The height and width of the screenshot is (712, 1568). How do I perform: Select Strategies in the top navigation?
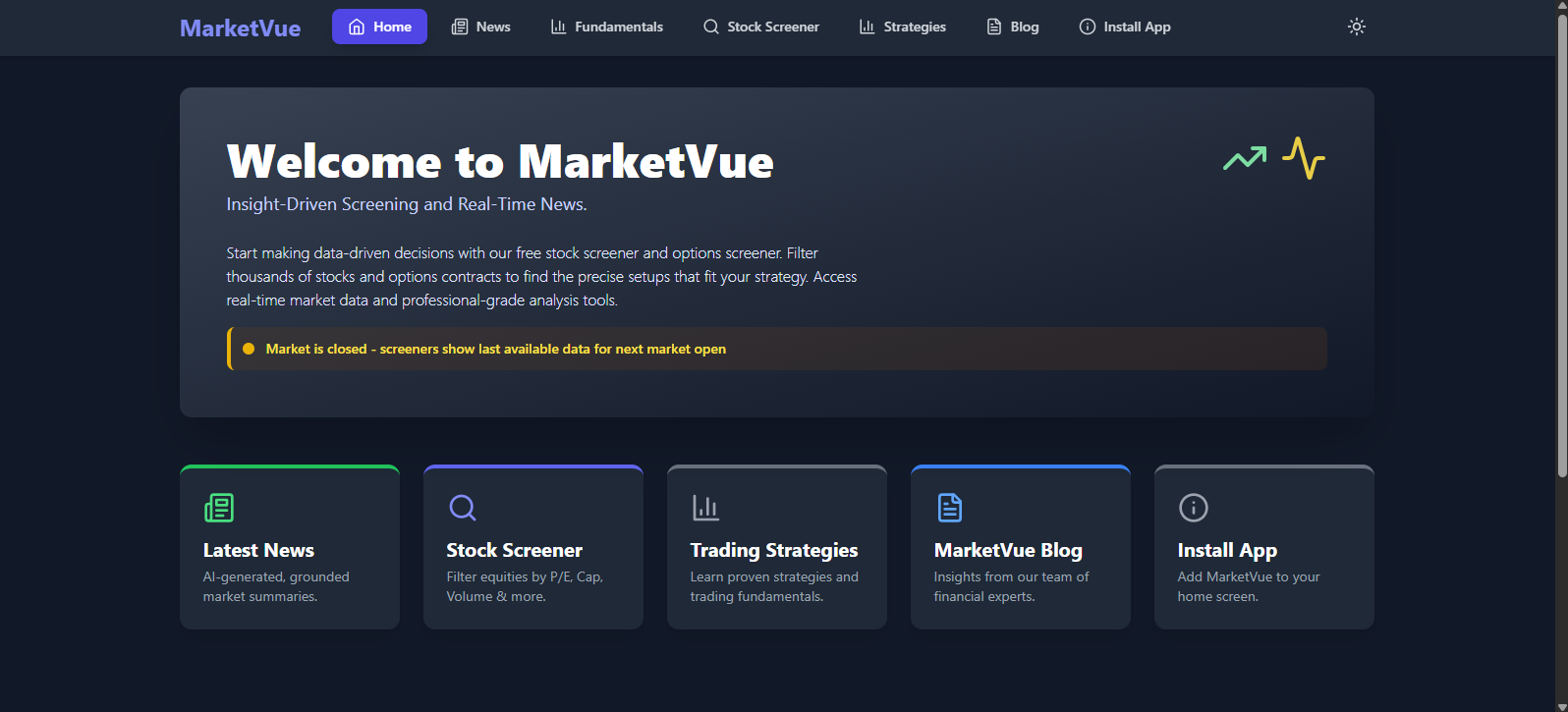[x=902, y=27]
